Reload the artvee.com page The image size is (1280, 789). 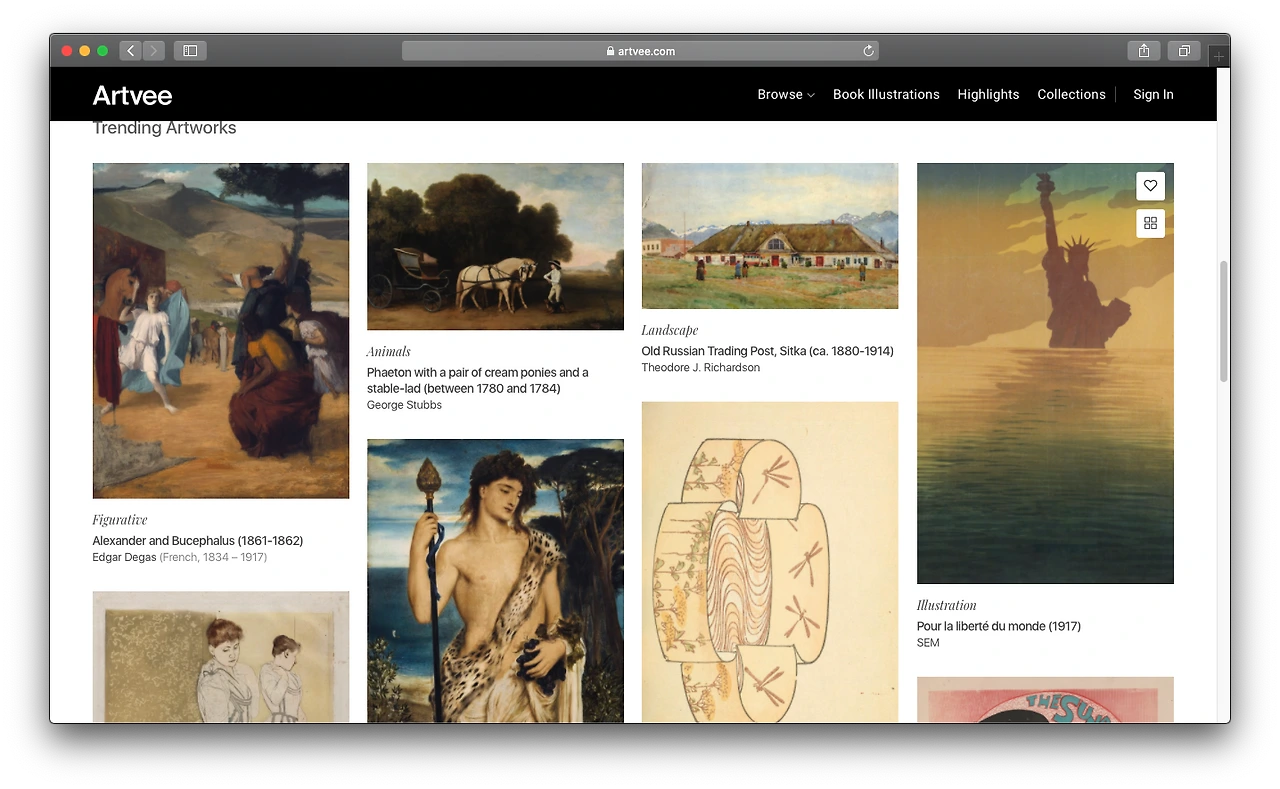(869, 51)
